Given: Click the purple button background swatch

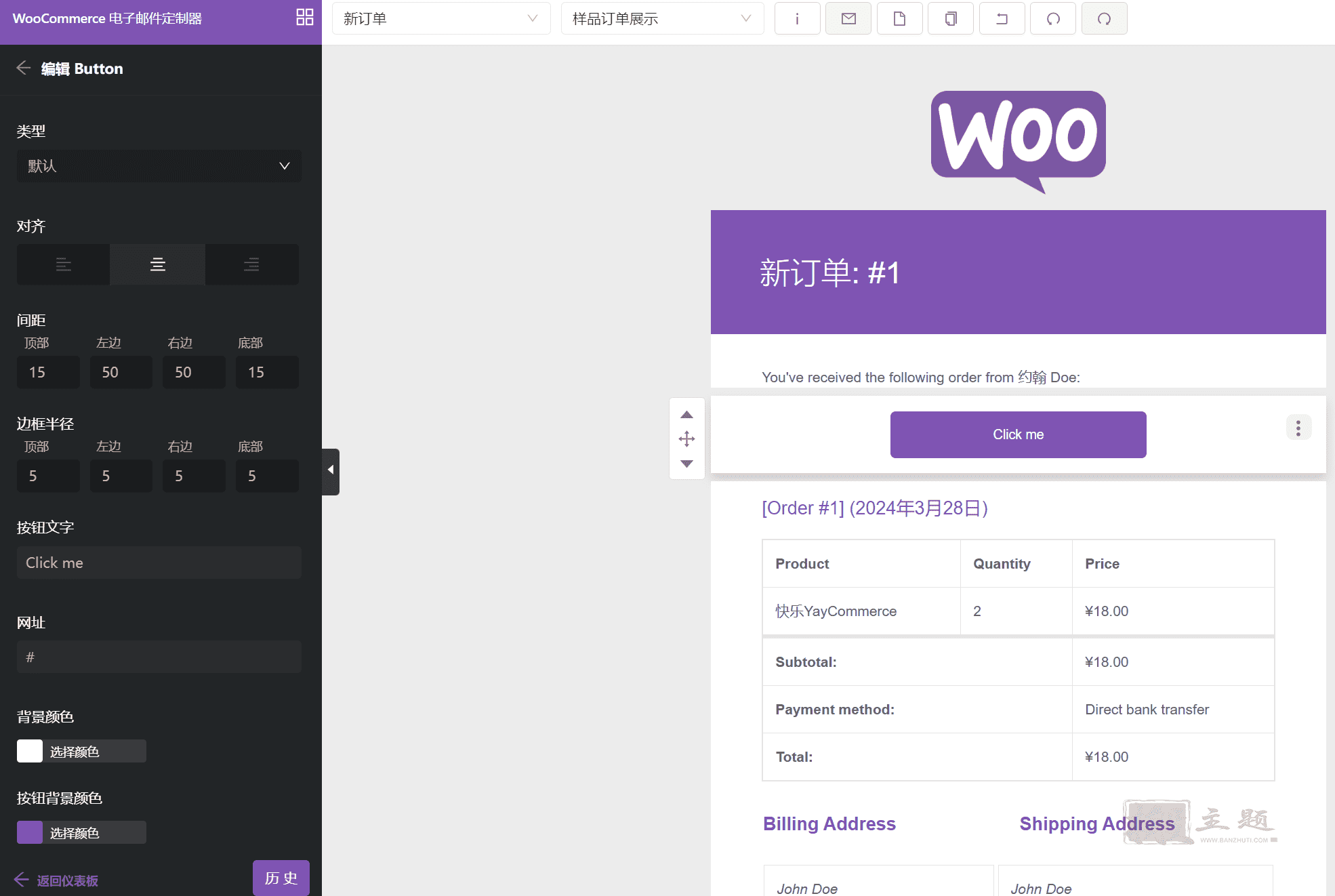Looking at the screenshot, I should (x=30, y=832).
